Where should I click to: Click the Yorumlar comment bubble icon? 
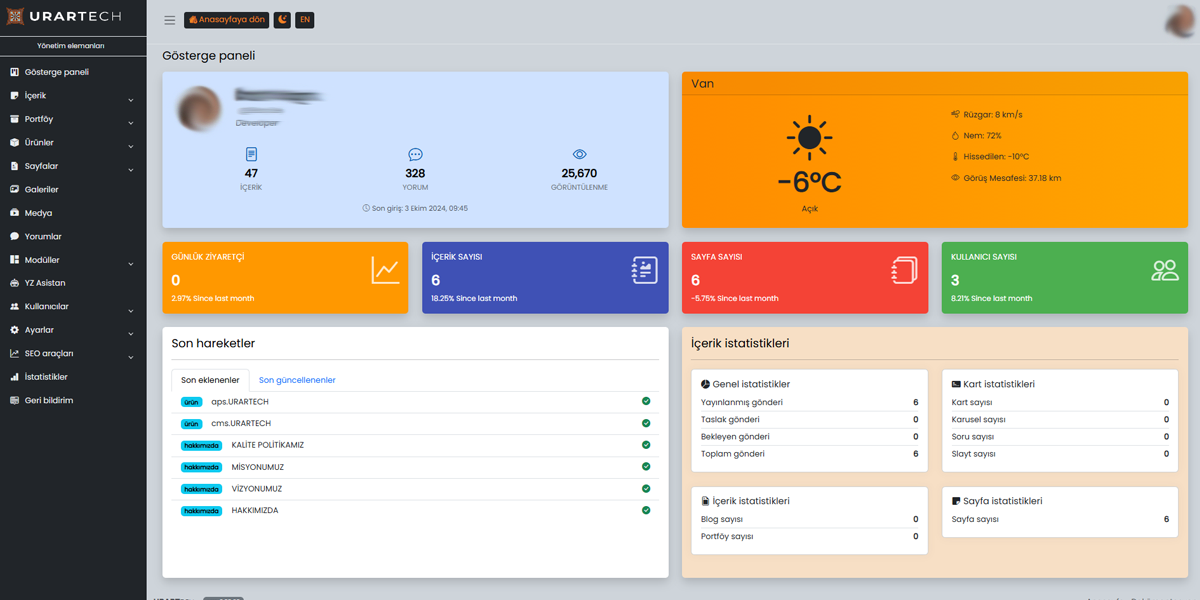click(14, 236)
